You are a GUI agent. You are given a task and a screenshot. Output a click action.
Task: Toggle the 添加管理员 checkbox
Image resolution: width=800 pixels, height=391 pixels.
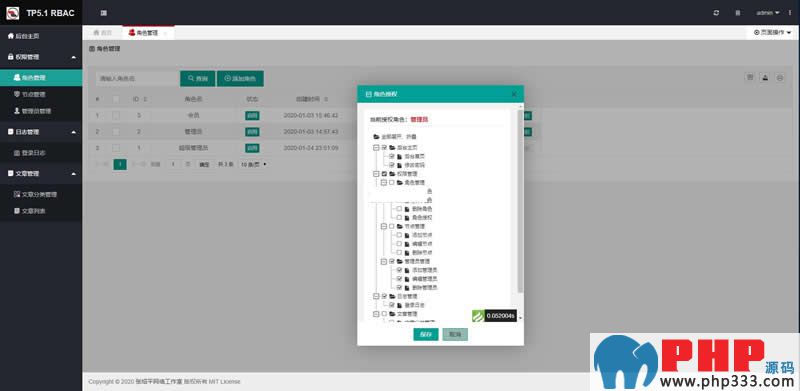[x=399, y=270]
